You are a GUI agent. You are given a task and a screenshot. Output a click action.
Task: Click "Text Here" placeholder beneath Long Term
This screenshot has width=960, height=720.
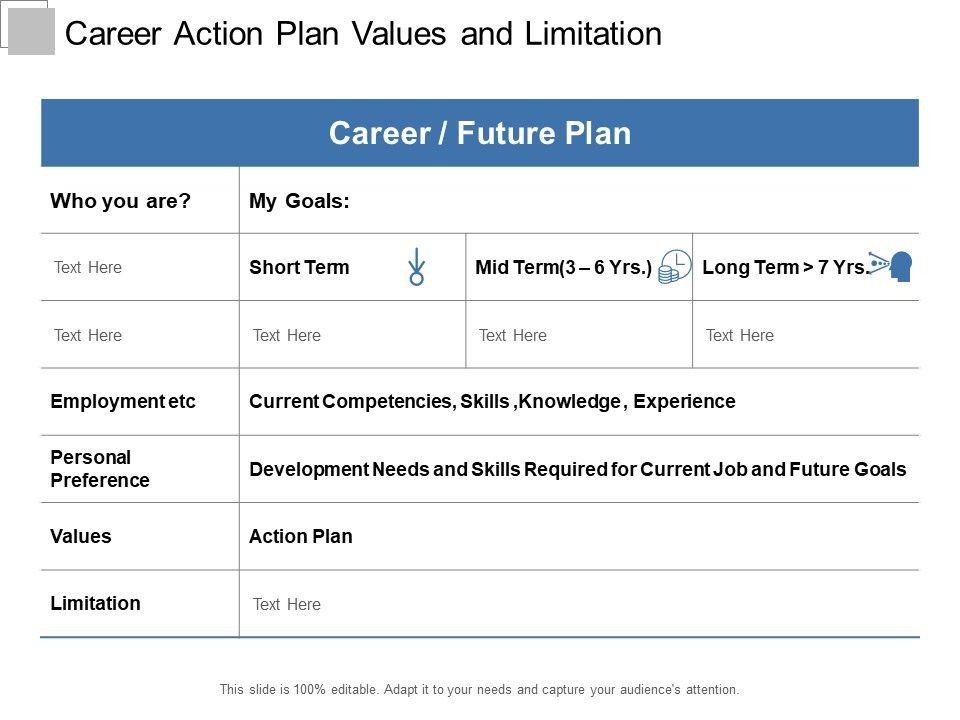pyautogui.click(x=740, y=335)
